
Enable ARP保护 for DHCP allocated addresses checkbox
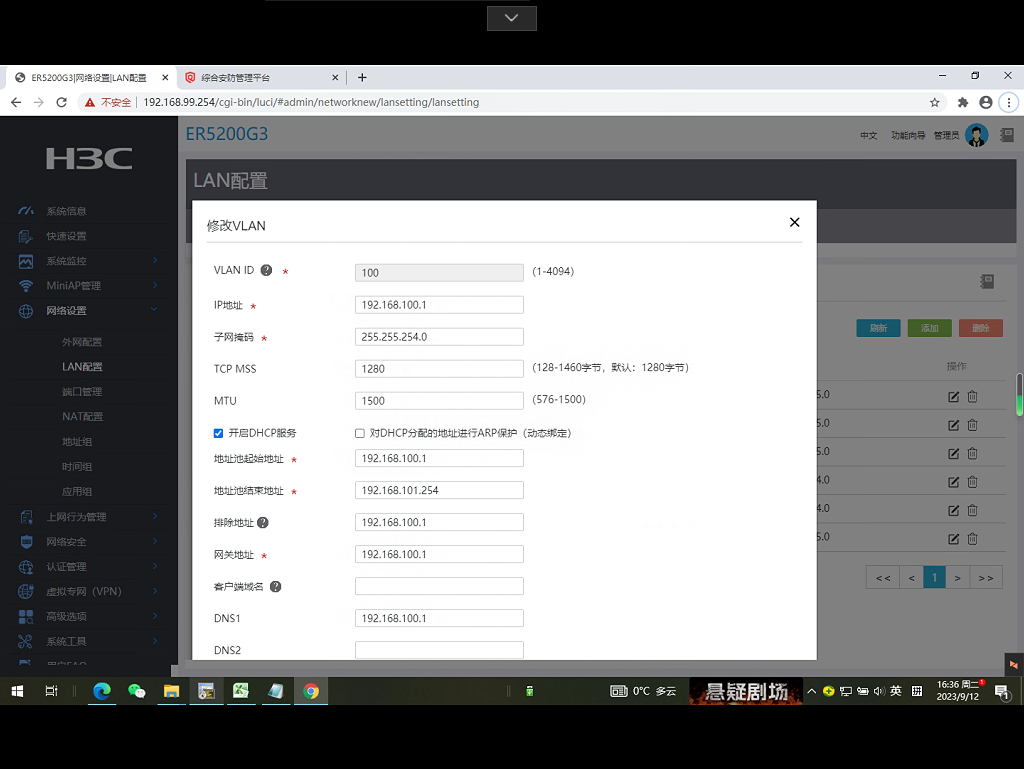360,433
